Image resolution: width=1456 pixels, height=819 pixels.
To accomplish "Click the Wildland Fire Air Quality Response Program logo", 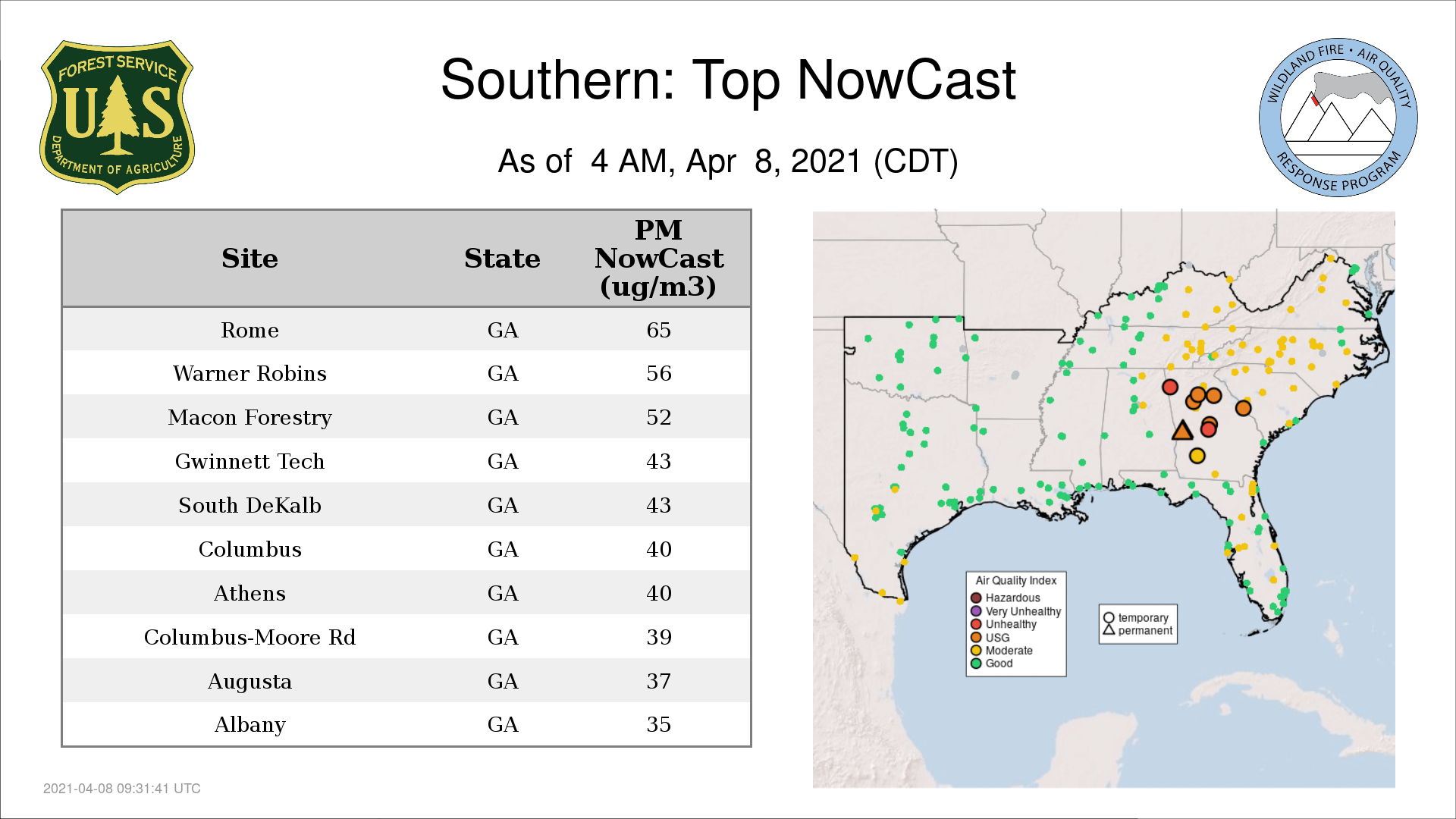I will [x=1338, y=118].
